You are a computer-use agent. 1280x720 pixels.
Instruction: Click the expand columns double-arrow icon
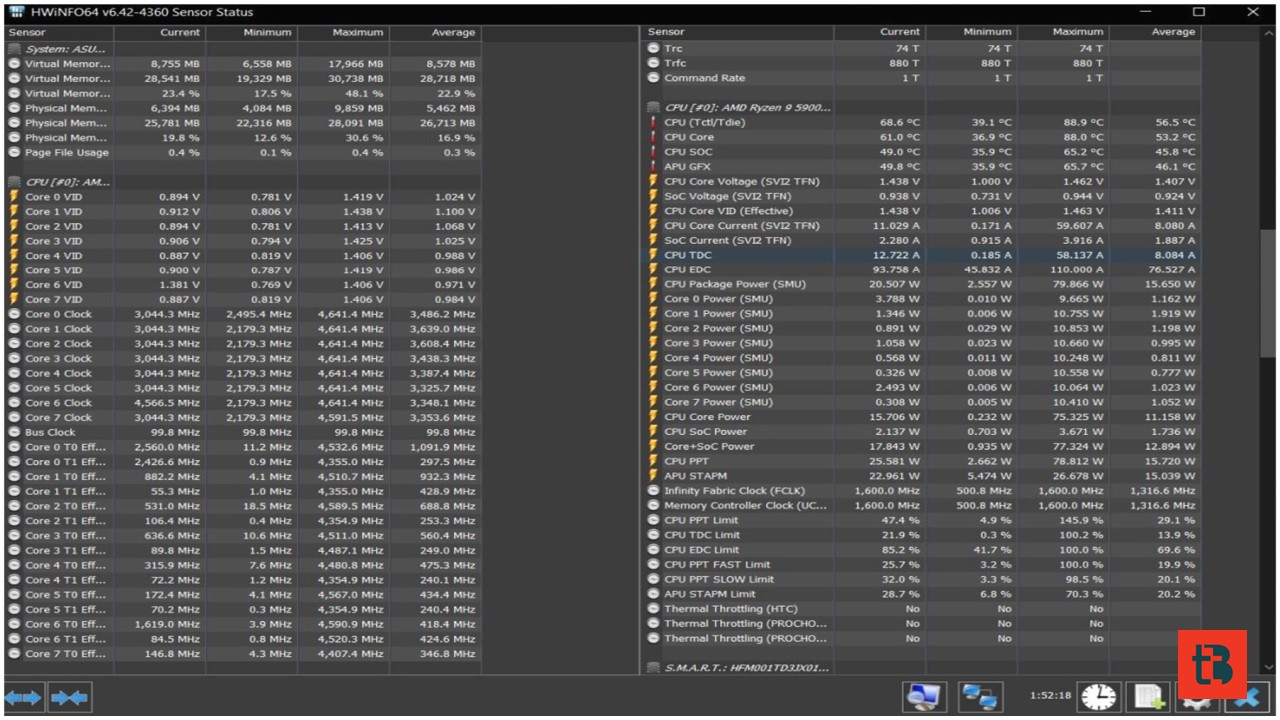click(24, 697)
